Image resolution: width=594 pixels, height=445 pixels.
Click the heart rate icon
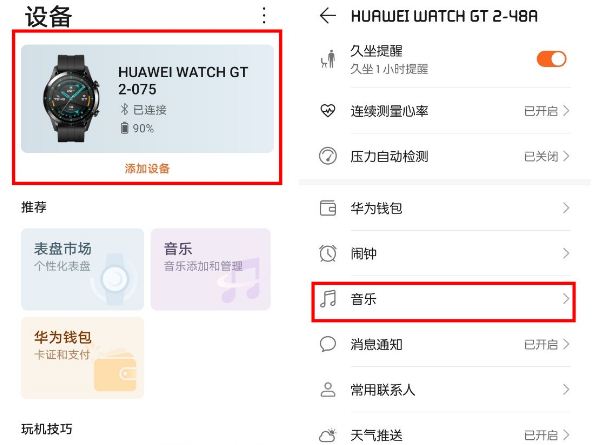328,111
